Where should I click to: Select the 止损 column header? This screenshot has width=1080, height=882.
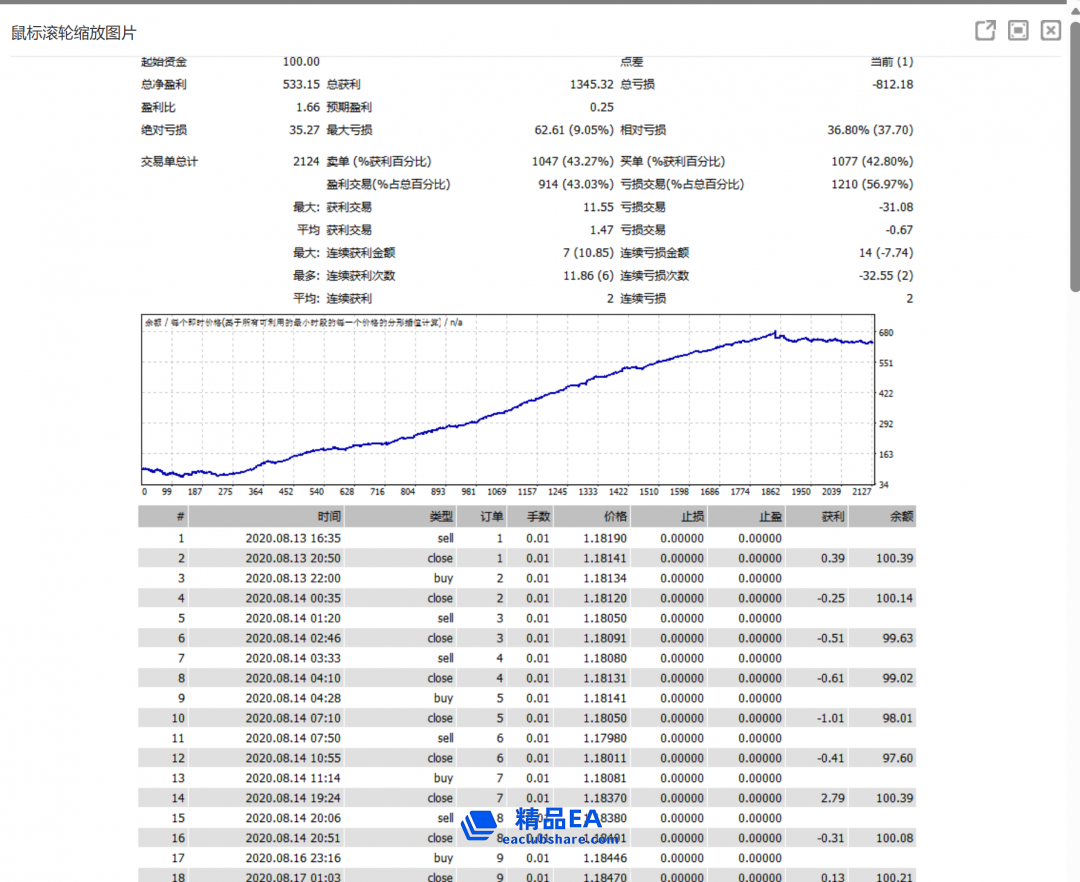(691, 517)
